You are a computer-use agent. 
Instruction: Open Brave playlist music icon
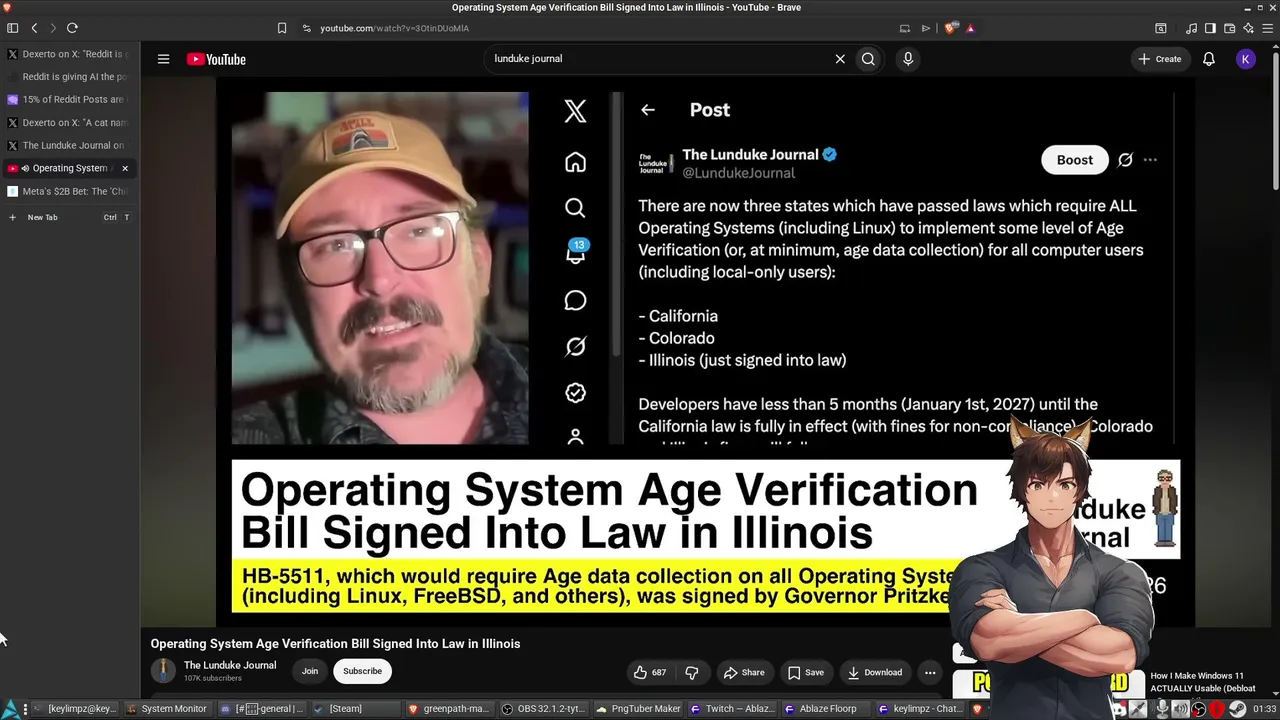click(1191, 28)
